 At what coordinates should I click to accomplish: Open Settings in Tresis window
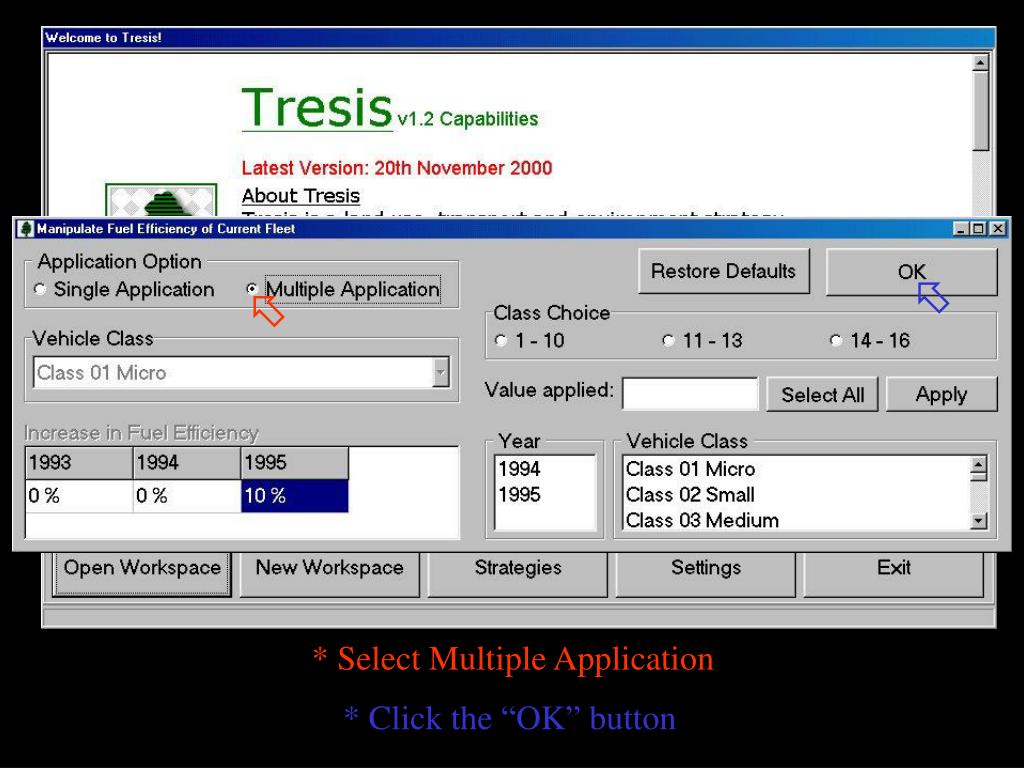coord(706,574)
